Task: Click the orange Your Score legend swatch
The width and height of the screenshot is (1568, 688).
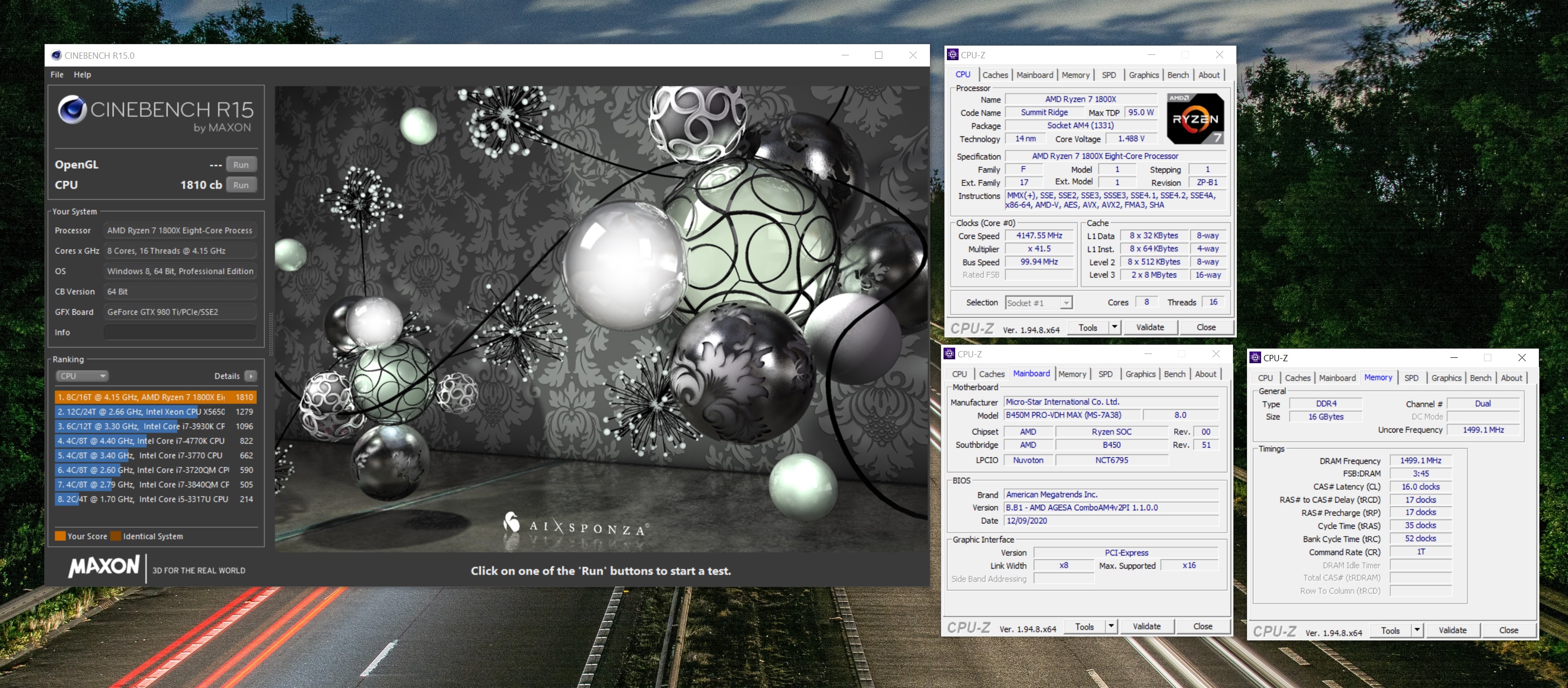Action: 60,536
